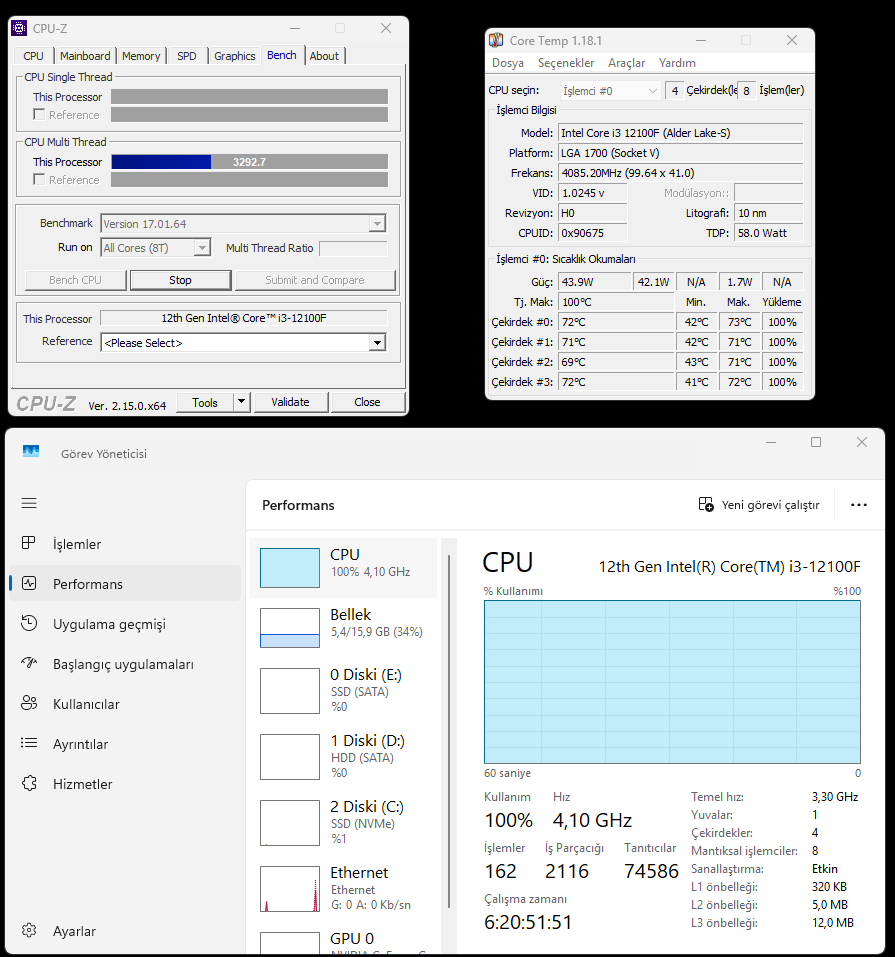This screenshot has width=895, height=957.
Task: Open the Reference Please Select dropdown
Action: pyautogui.click(x=243, y=342)
